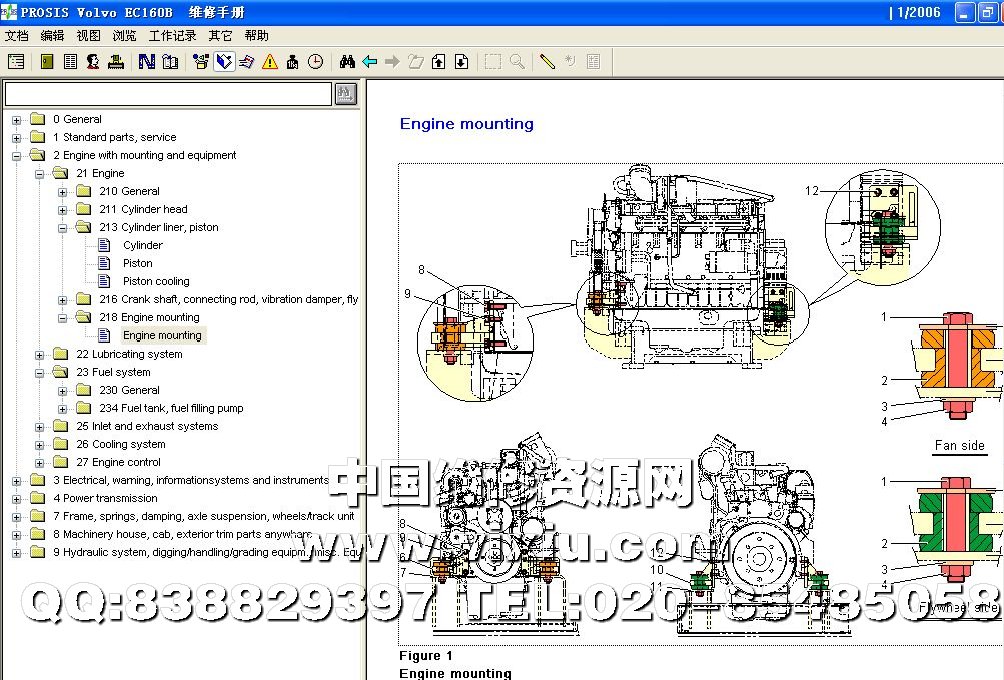Click the yellow warning triangle icon
Image resolution: width=1004 pixels, height=680 pixels.
[270, 61]
